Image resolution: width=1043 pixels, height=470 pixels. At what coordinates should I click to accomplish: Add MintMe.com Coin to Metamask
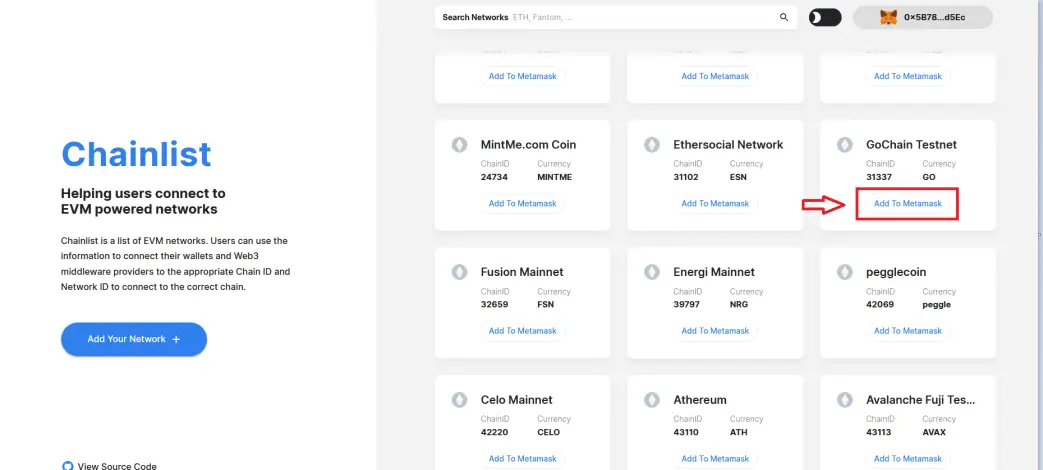click(523, 203)
